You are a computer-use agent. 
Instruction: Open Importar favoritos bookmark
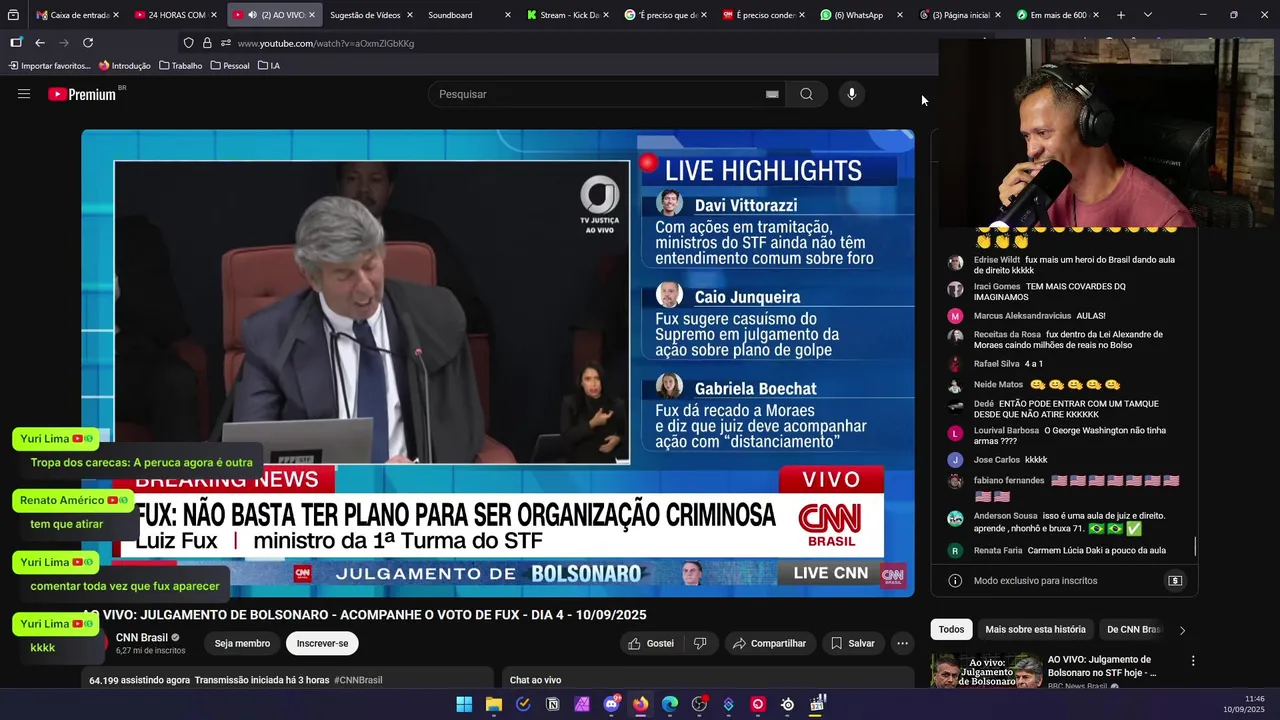[x=49, y=66]
